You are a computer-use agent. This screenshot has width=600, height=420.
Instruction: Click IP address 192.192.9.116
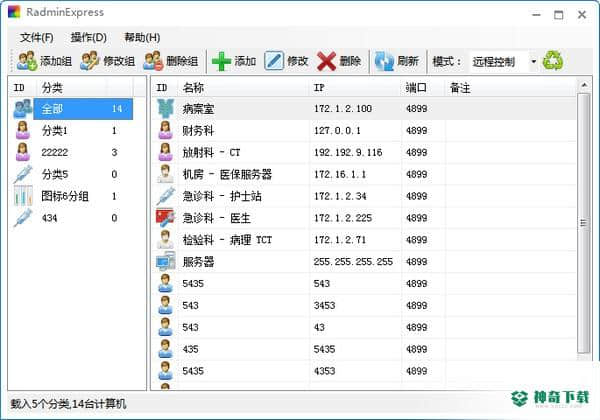click(x=348, y=153)
